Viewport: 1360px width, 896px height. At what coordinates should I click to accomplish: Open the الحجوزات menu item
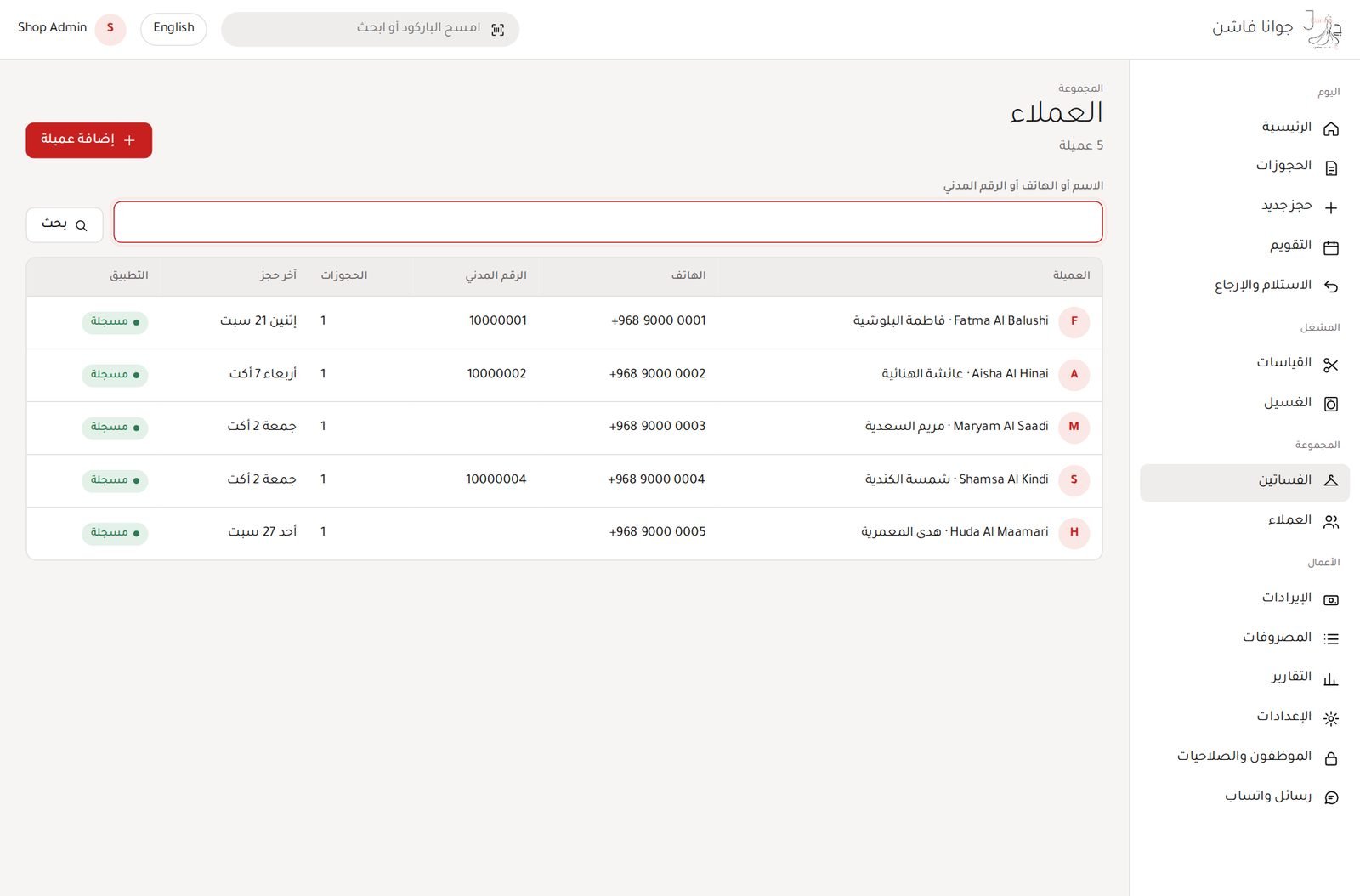pos(1244,167)
